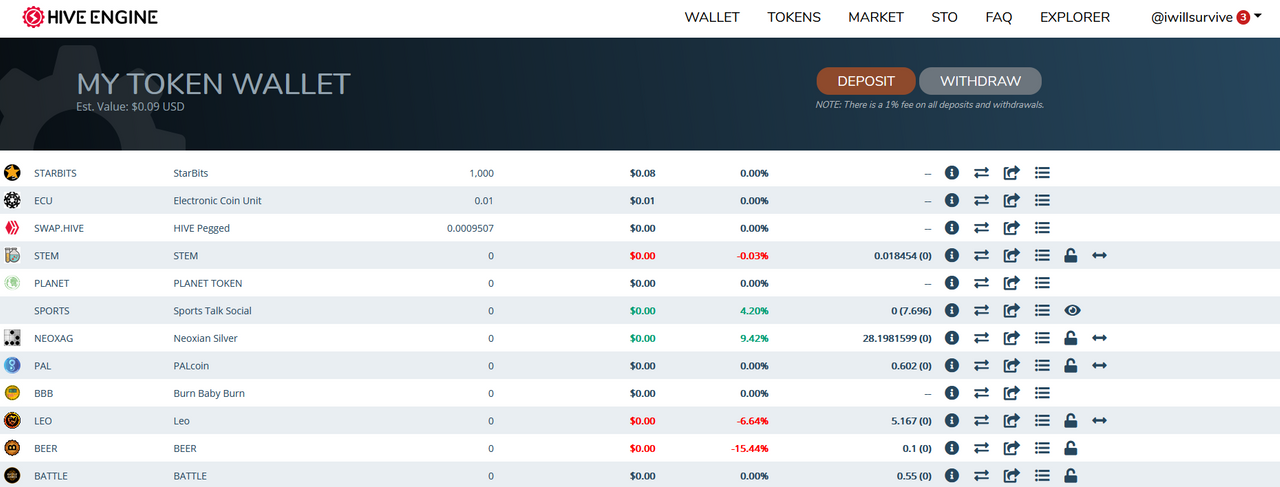Open info icon for LEO token

(952, 421)
